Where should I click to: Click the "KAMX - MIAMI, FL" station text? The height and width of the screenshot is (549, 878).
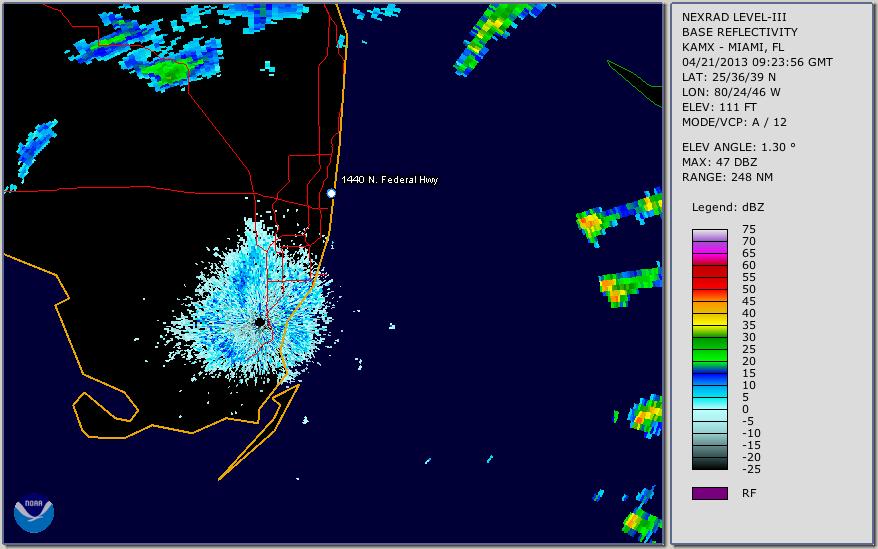733,48
